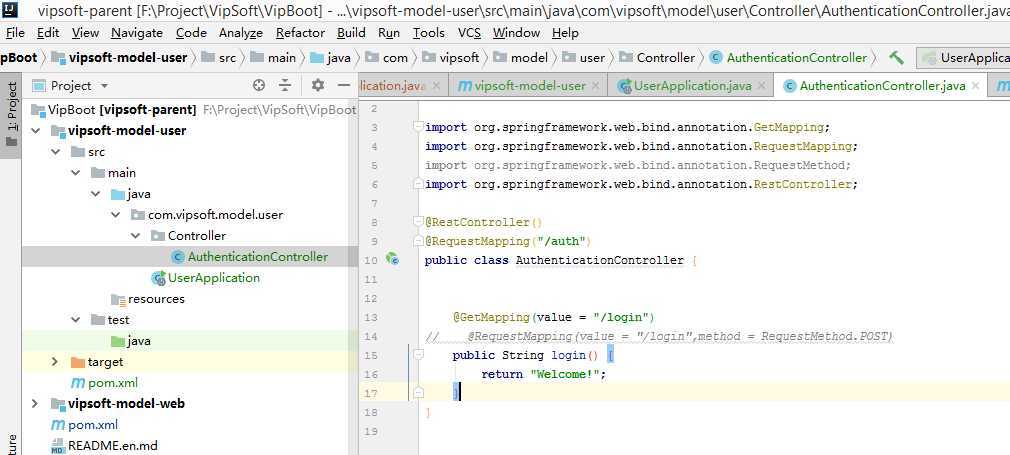Image resolution: width=1010 pixels, height=455 pixels.
Task: Open the Window menu
Action: (517, 33)
